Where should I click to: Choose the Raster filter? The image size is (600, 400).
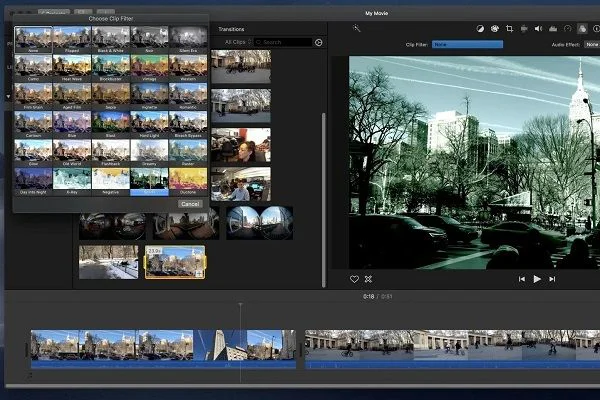[x=188, y=153]
